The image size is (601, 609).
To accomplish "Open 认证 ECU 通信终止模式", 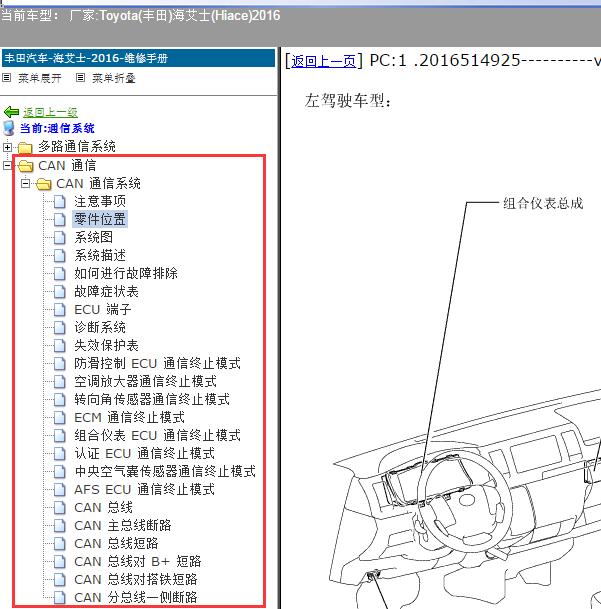I will click(x=145, y=453).
